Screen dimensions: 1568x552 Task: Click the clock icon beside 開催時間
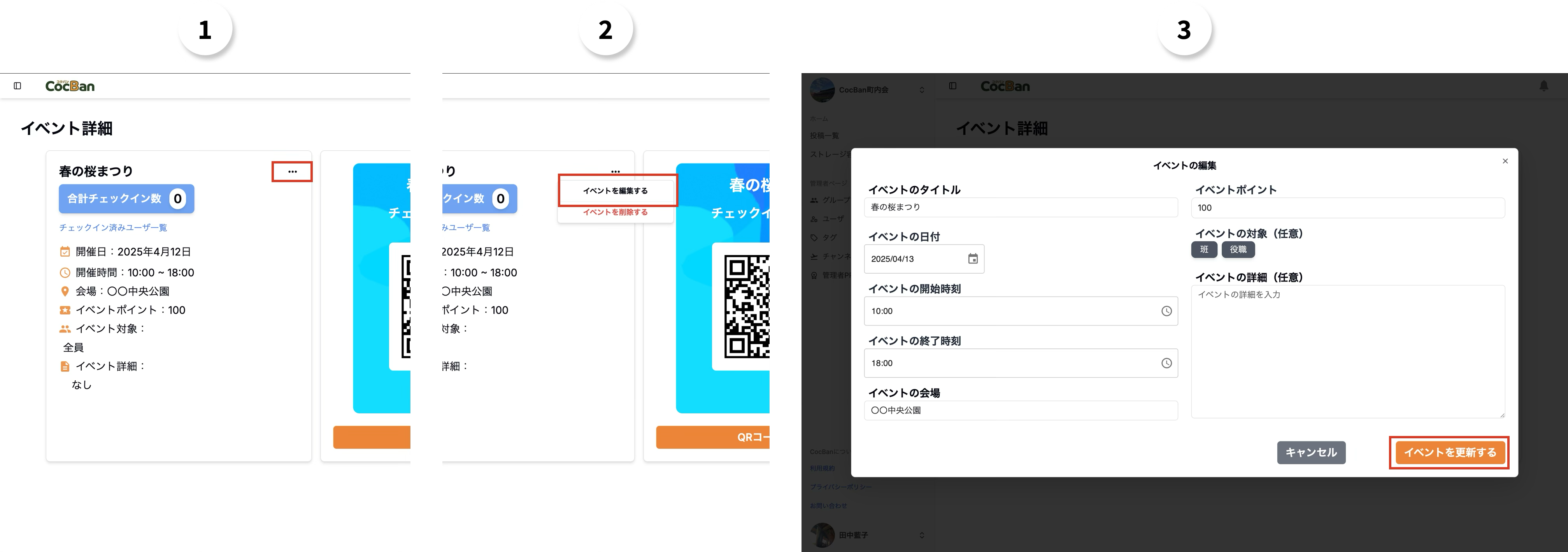(65, 272)
